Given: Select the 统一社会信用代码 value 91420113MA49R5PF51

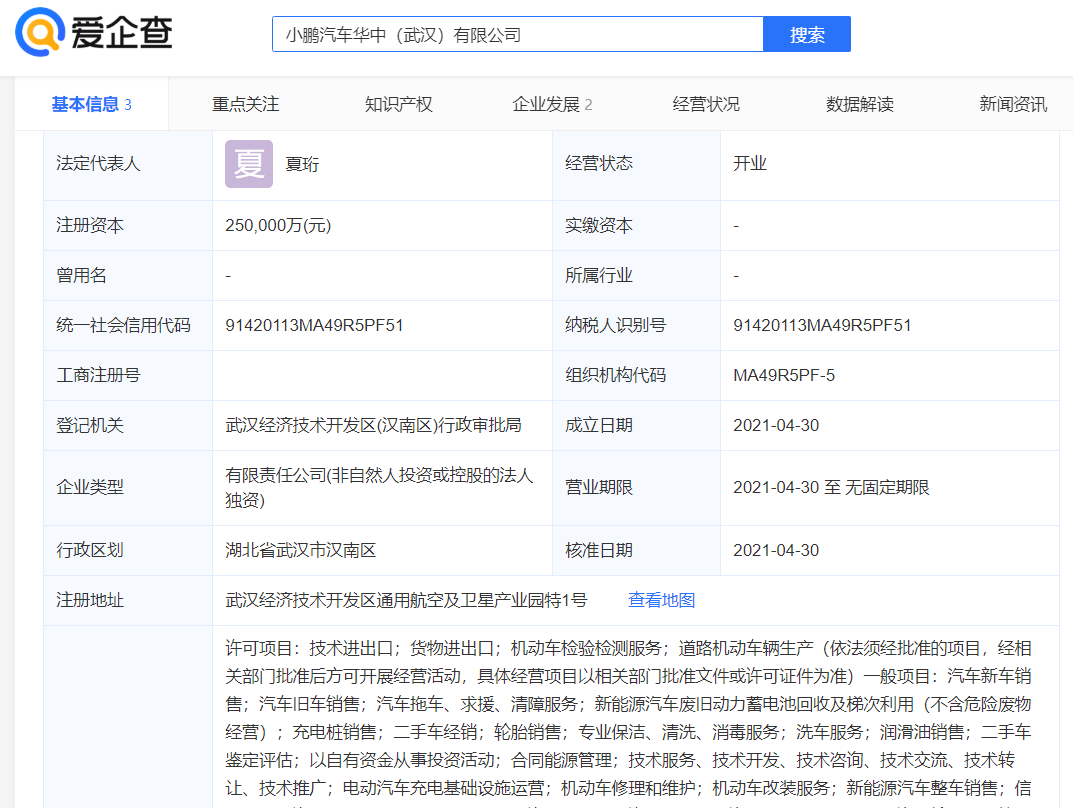Looking at the screenshot, I should pyautogui.click(x=314, y=325).
